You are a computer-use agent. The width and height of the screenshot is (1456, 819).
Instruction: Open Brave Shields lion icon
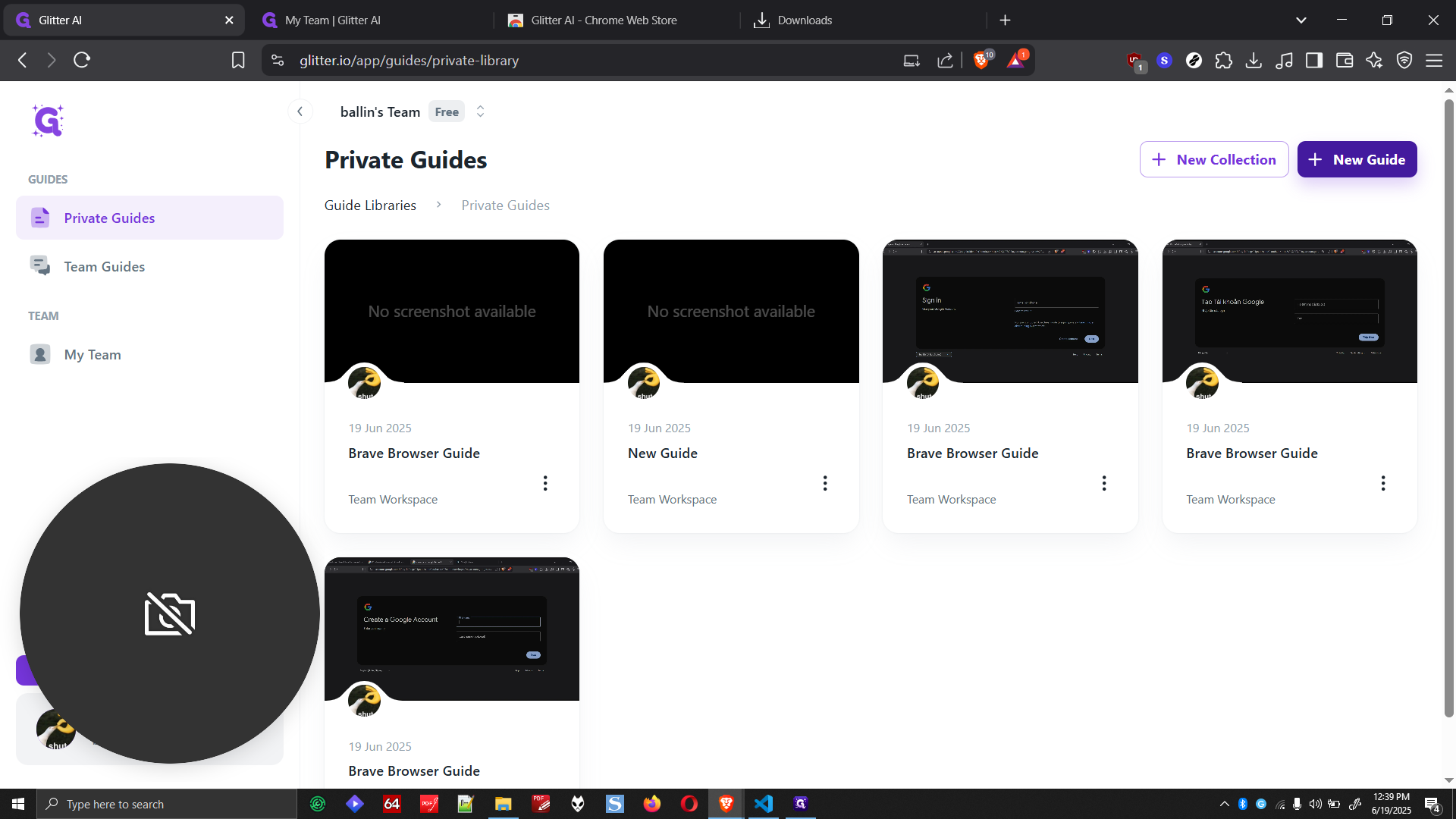click(x=982, y=59)
